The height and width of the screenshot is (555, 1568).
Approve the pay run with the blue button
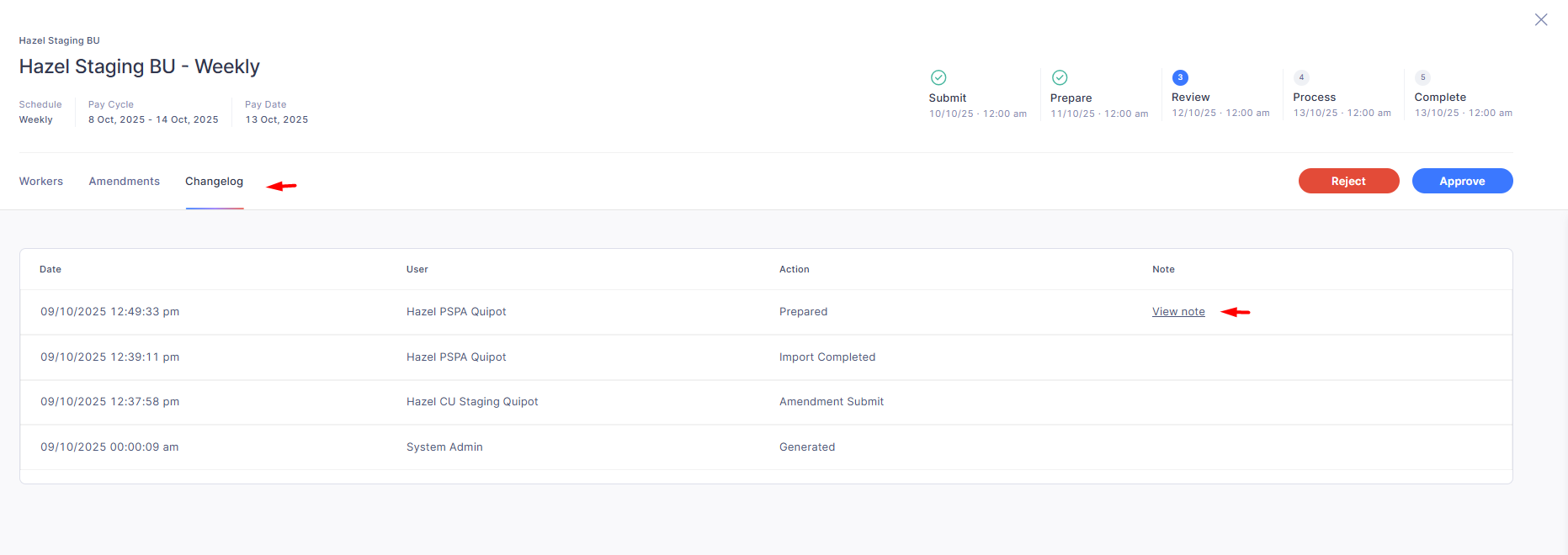click(1462, 181)
